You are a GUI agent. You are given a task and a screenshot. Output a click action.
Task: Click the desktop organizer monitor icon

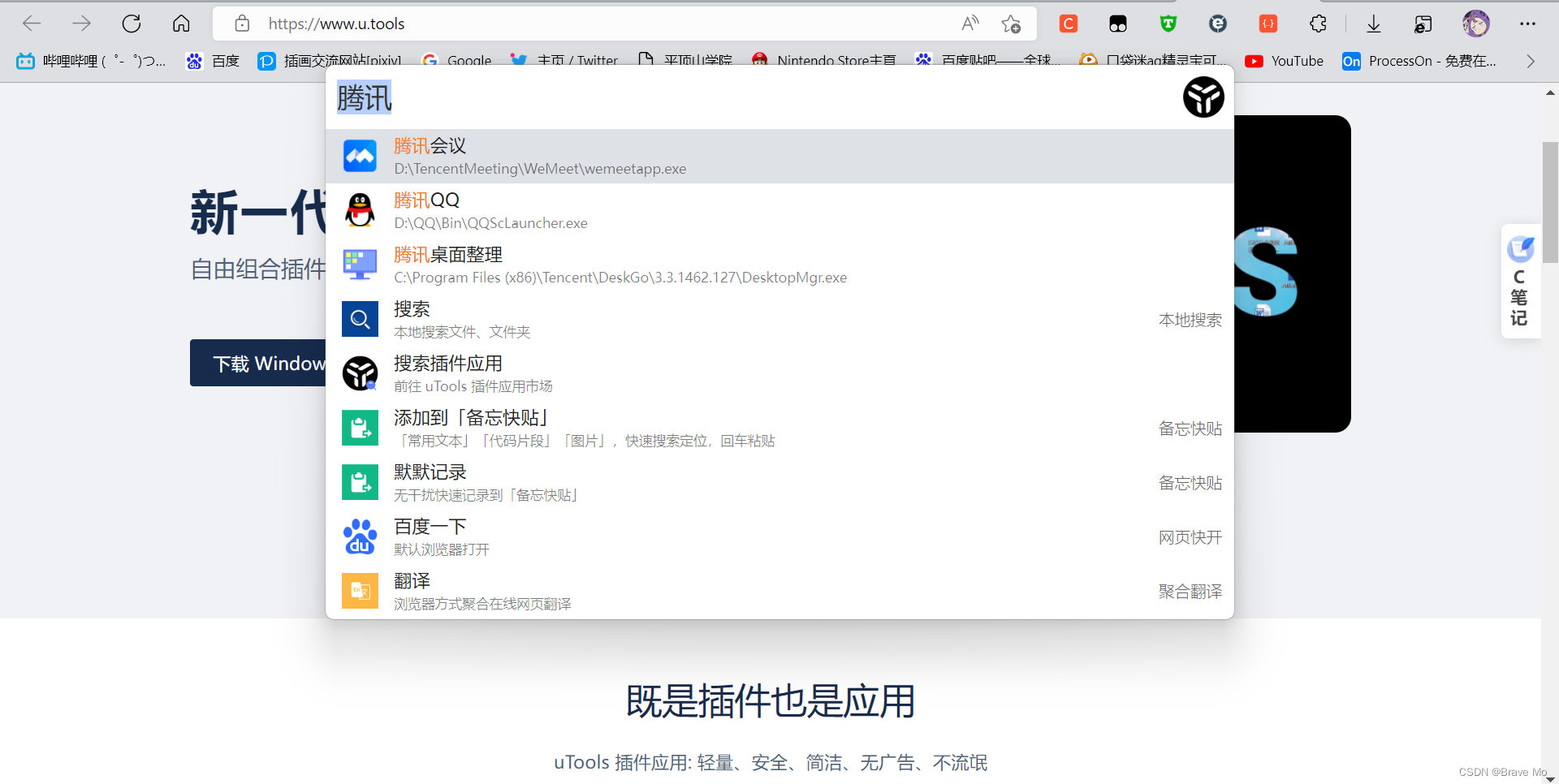coord(360,265)
